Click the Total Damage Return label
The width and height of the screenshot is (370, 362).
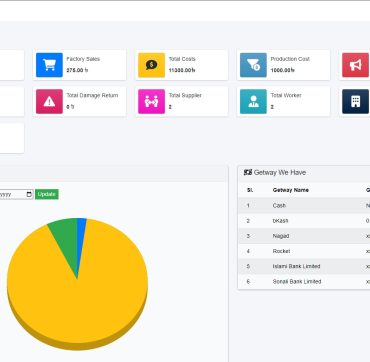tap(92, 95)
